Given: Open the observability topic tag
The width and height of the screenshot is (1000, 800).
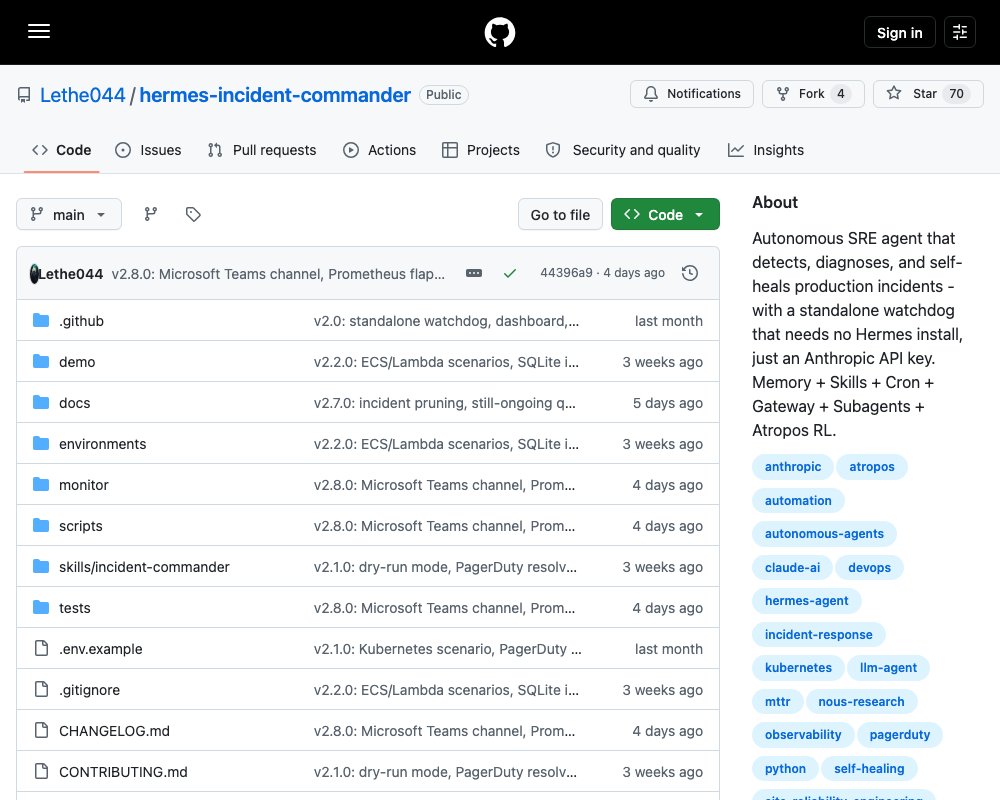Looking at the screenshot, I should 803,734.
